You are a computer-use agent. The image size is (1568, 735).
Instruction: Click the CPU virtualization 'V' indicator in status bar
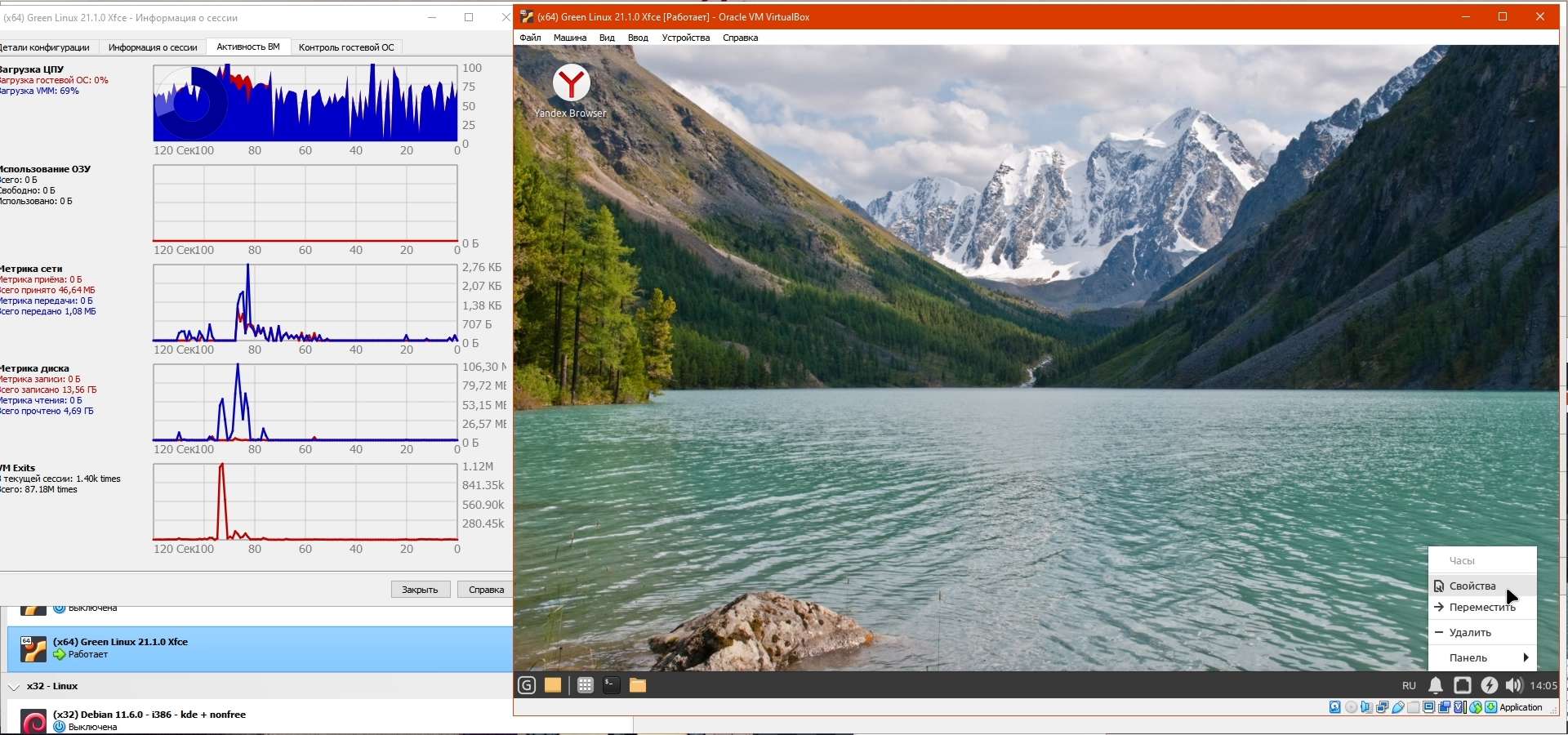(1460, 707)
